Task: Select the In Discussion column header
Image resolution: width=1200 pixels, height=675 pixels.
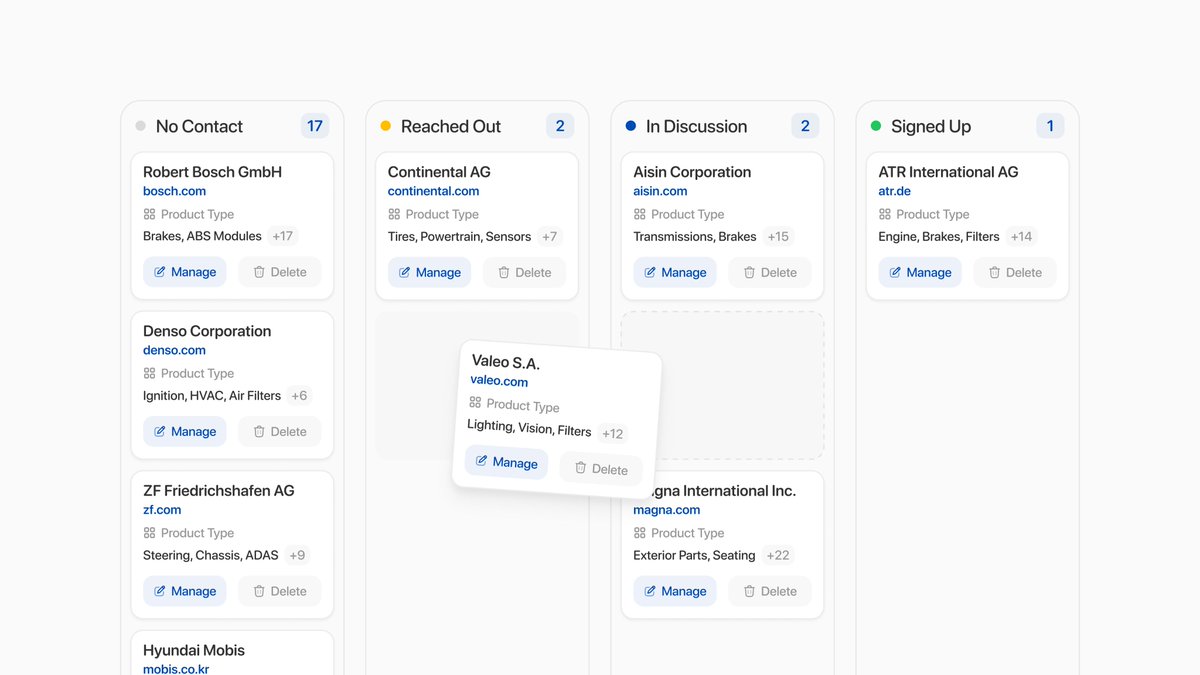Action: (x=696, y=126)
